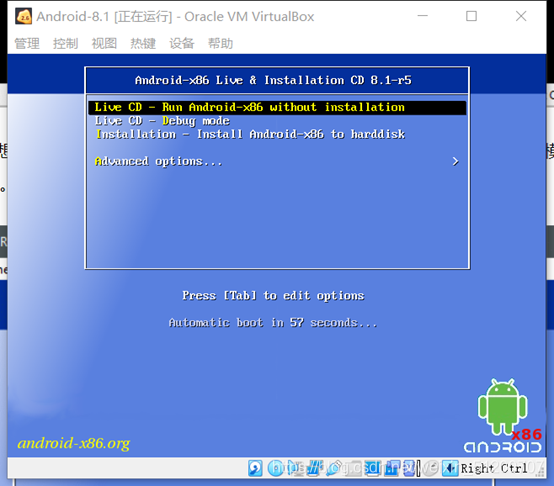This screenshot has width=554, height=486.
Task: Click the optical disk status icon
Action: [x=276, y=468]
